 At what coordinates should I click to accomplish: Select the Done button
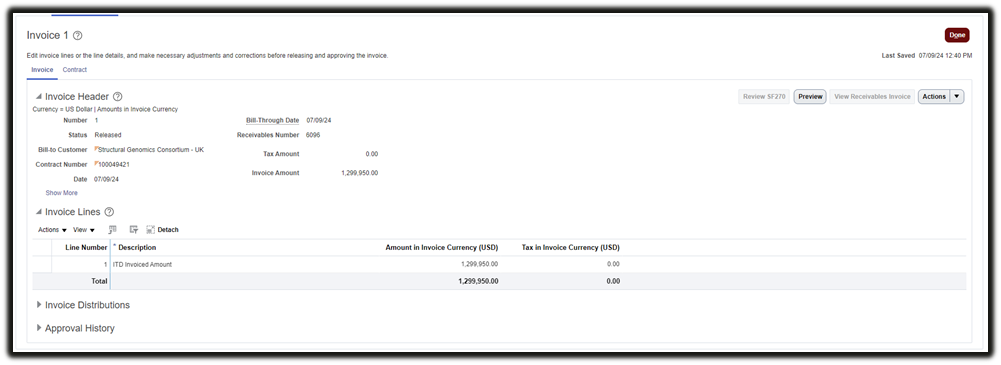(957, 35)
